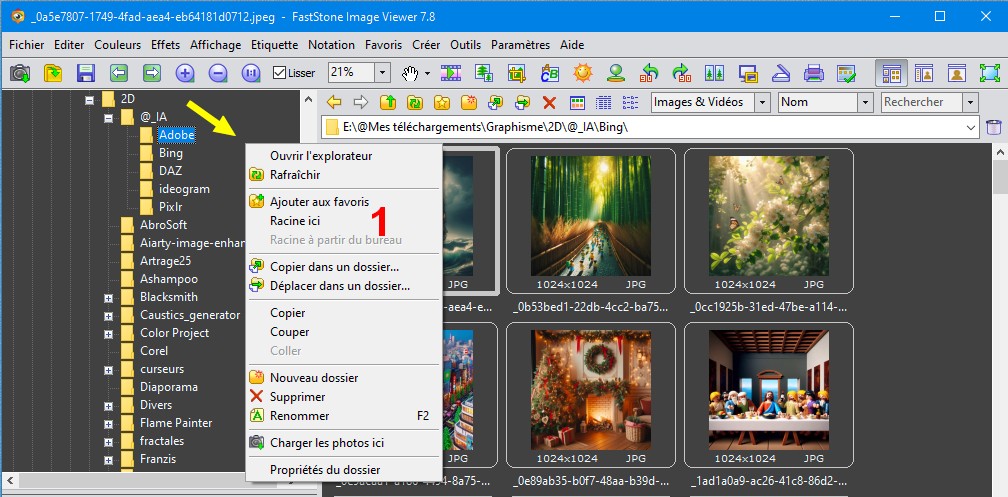This screenshot has width=1008, height=497.
Task: Select the ideogram folder in tree
Action: [x=184, y=189]
